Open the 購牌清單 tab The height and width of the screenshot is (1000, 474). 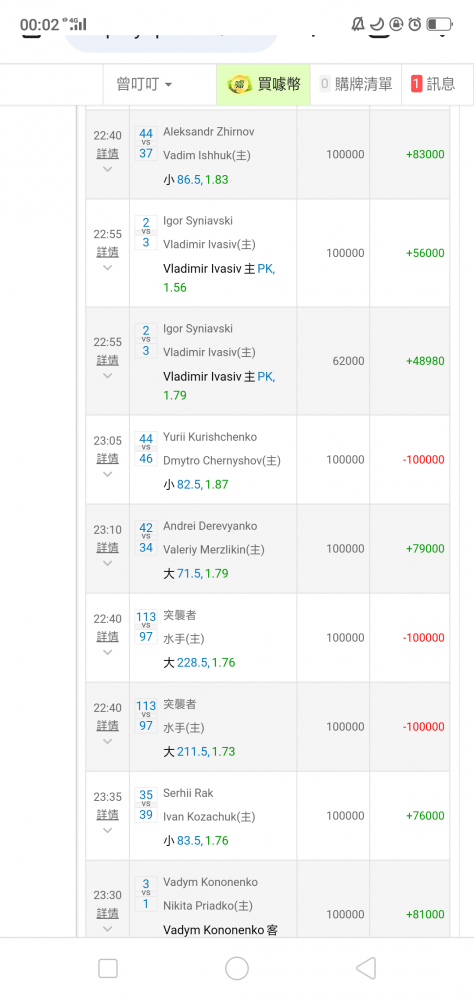tap(356, 84)
